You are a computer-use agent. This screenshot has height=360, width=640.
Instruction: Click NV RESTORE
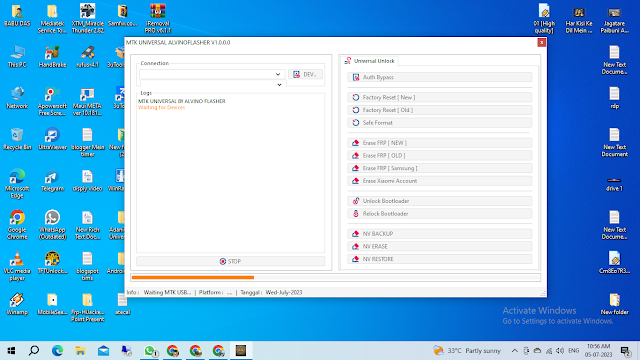(x=440, y=259)
